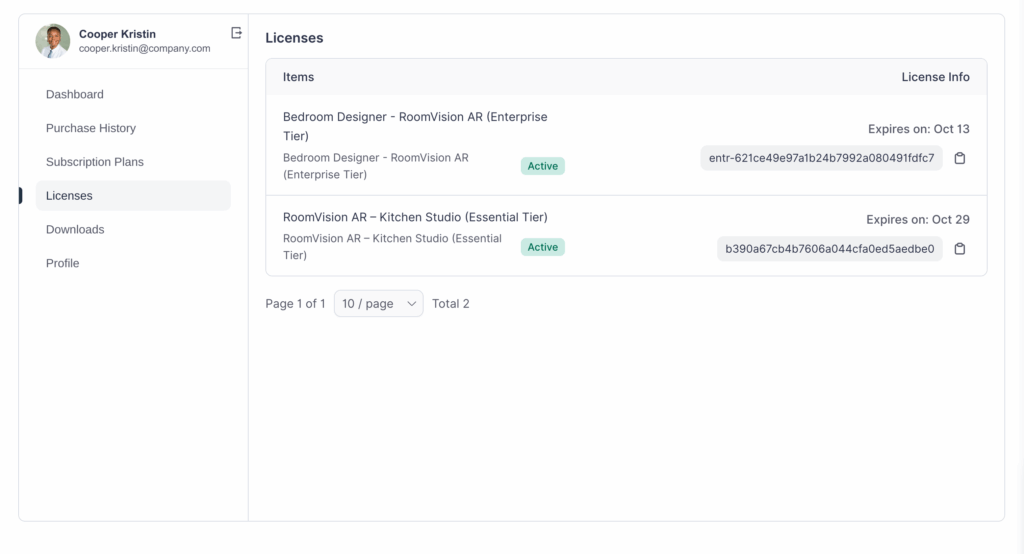This screenshot has width=1024, height=554.
Task: Go to Purchase History
Action: pos(91,128)
